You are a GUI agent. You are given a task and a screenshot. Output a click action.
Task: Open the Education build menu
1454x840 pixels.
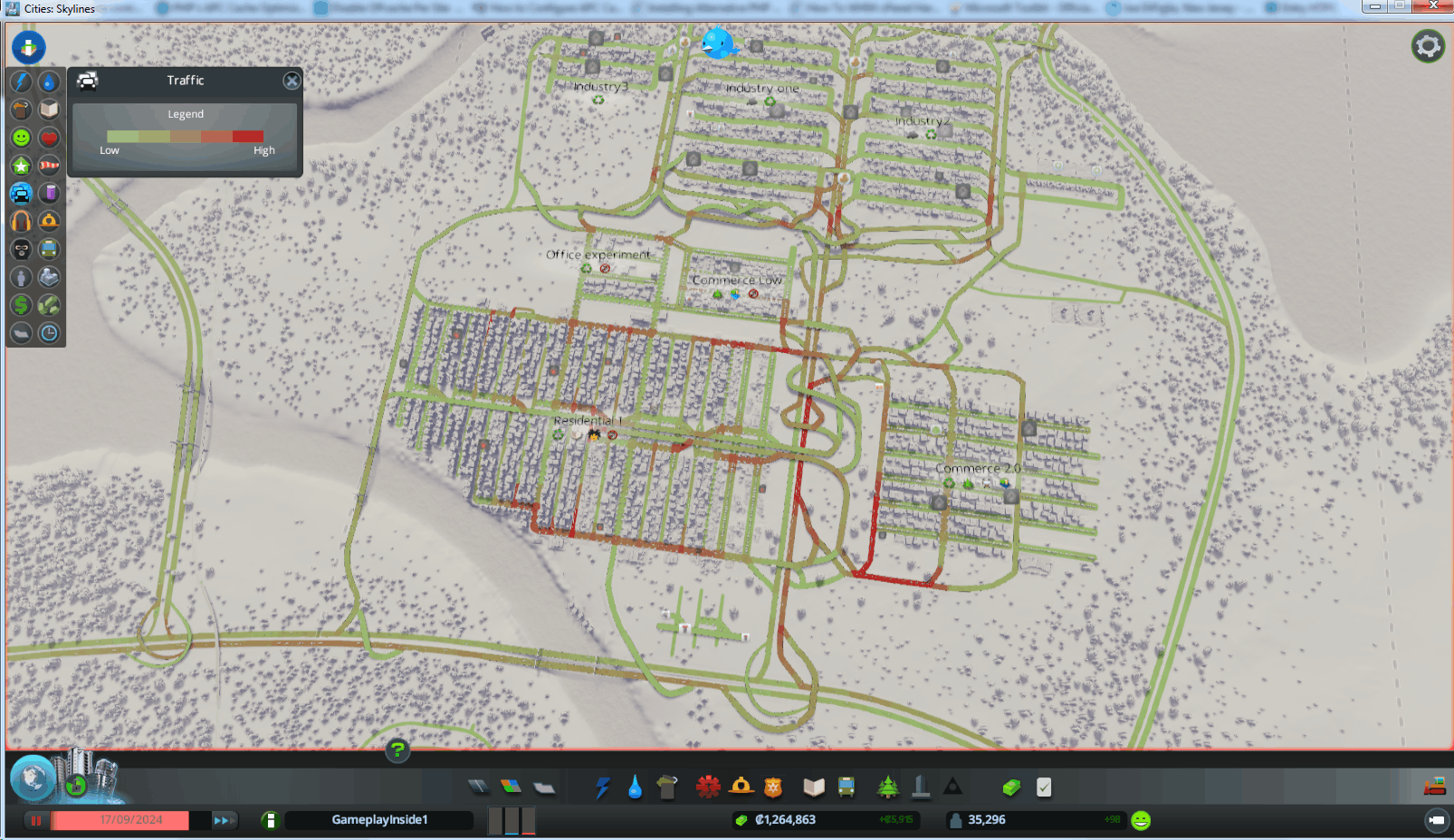[814, 787]
